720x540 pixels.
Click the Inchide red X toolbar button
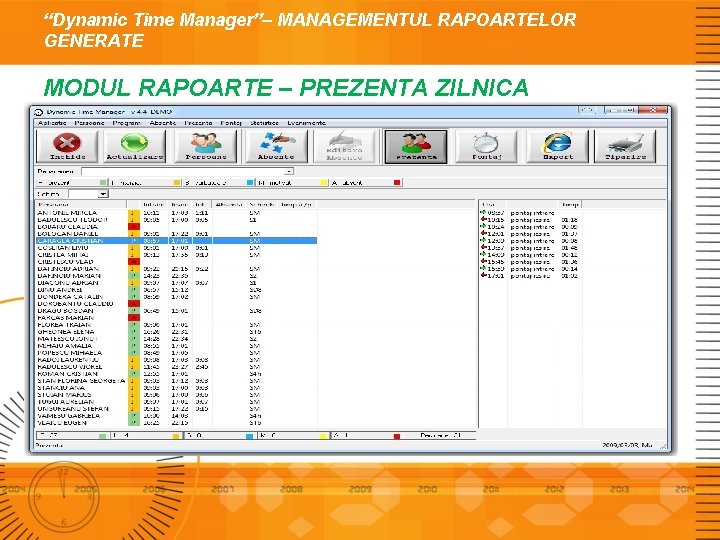(68, 146)
